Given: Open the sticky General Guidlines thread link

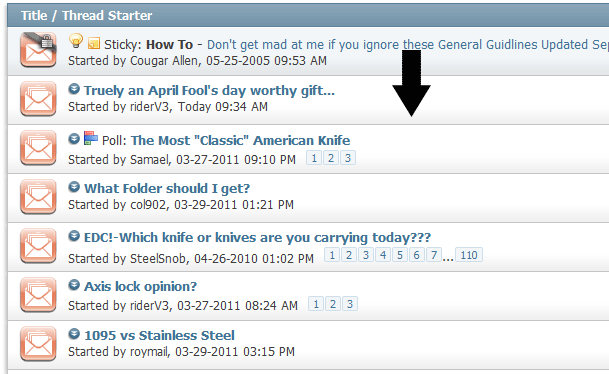Looking at the screenshot, I should 408,45.
